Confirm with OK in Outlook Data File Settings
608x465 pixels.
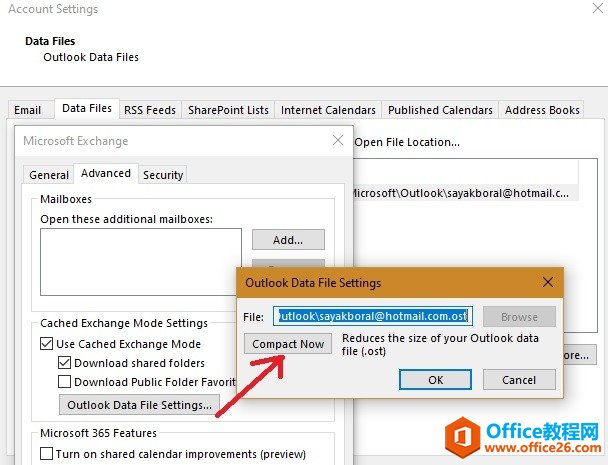[435, 380]
